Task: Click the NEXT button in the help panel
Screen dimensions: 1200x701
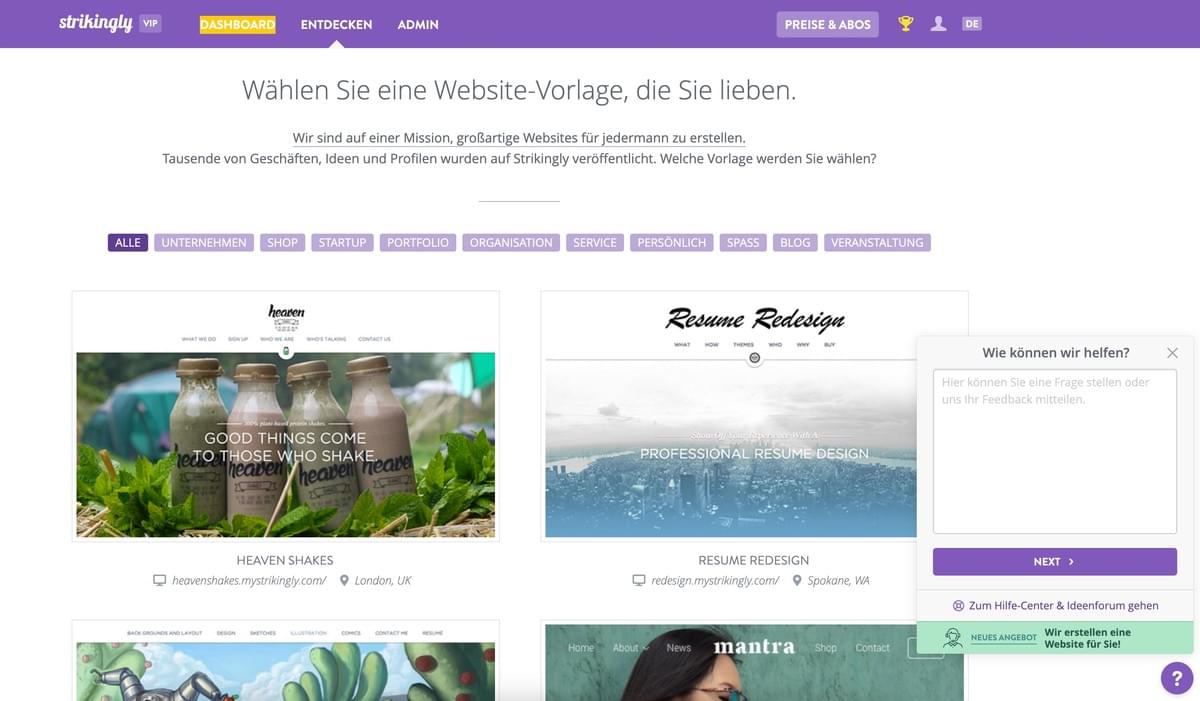Action: (x=1054, y=562)
